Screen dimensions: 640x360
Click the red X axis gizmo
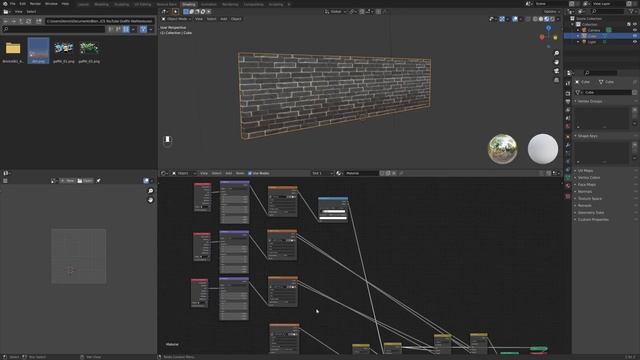[x=542, y=37]
